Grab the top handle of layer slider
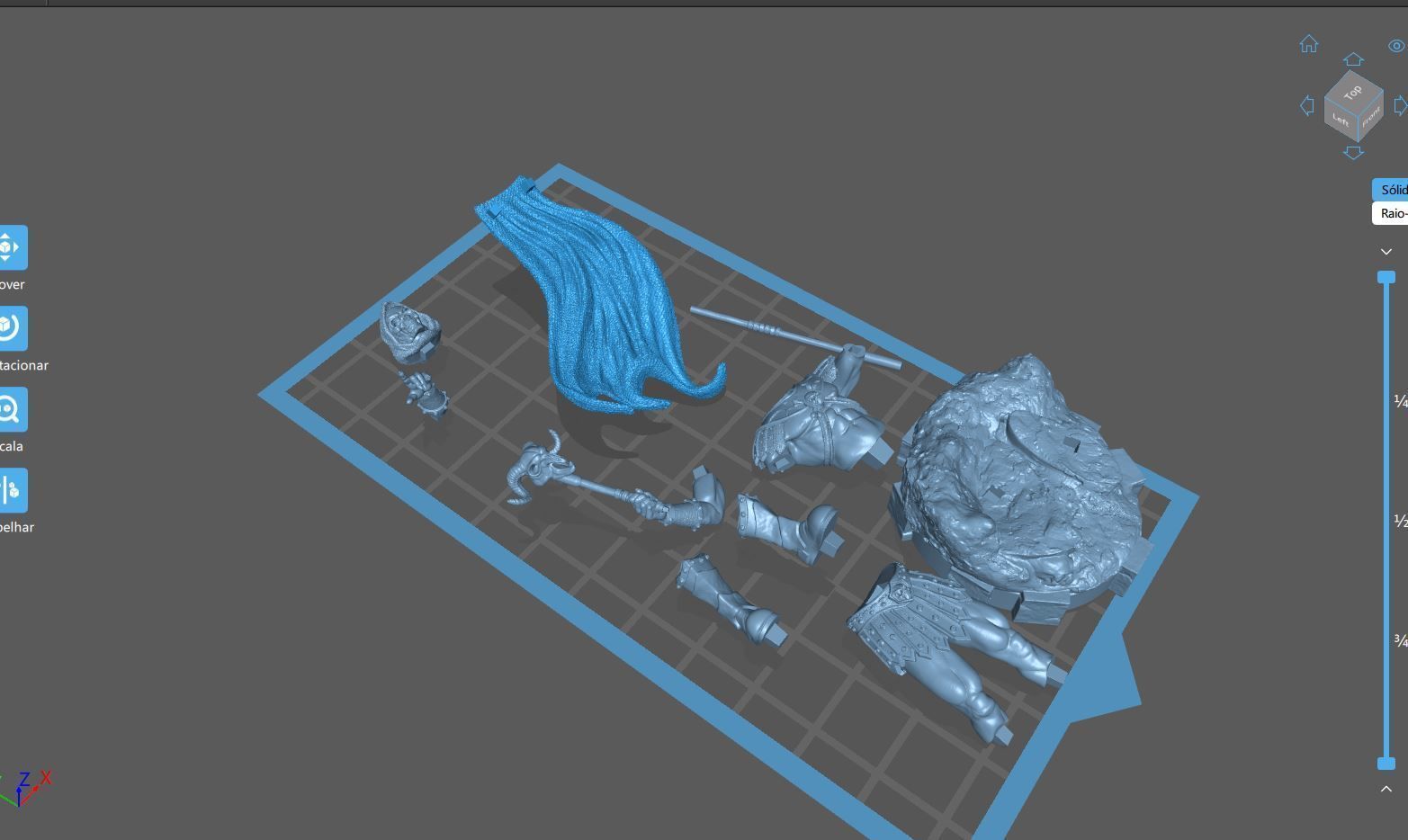Screen dimensions: 1408x840 pos(1386,277)
